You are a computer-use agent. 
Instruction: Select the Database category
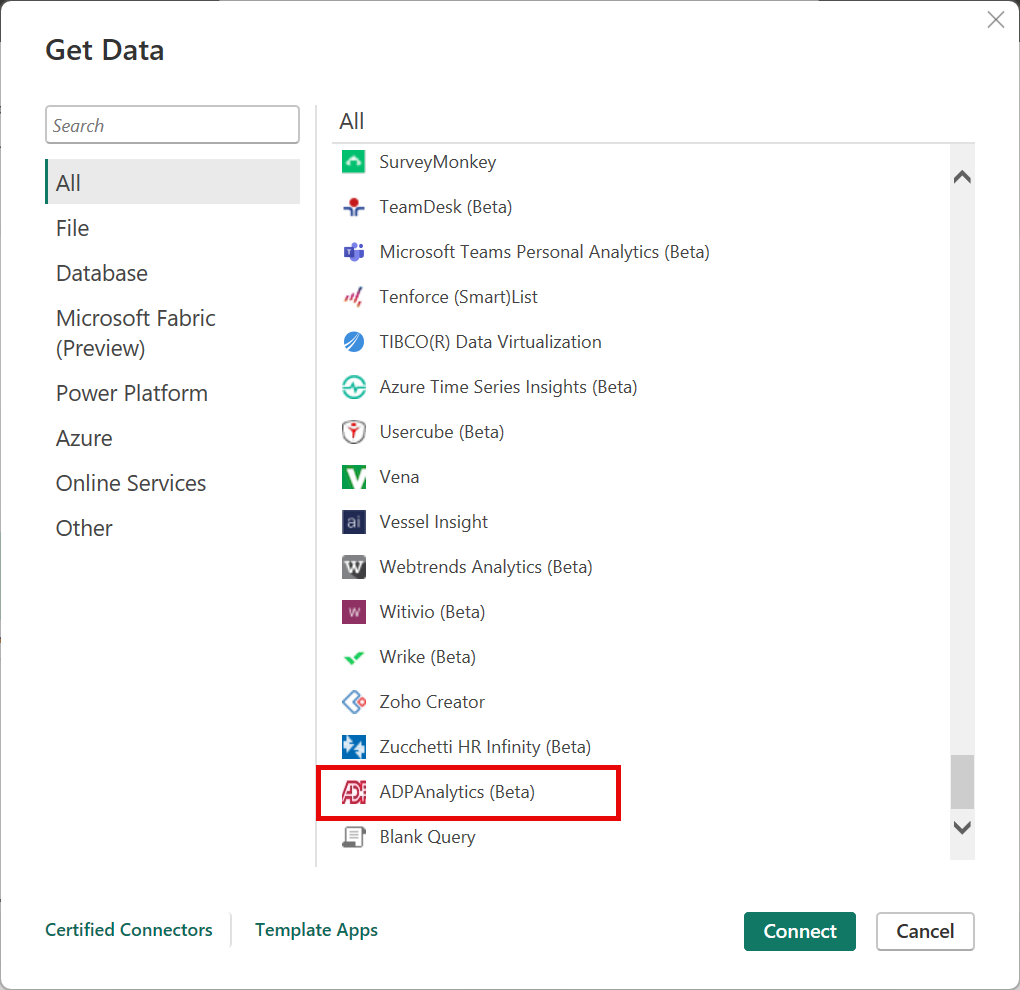[x=172, y=273]
